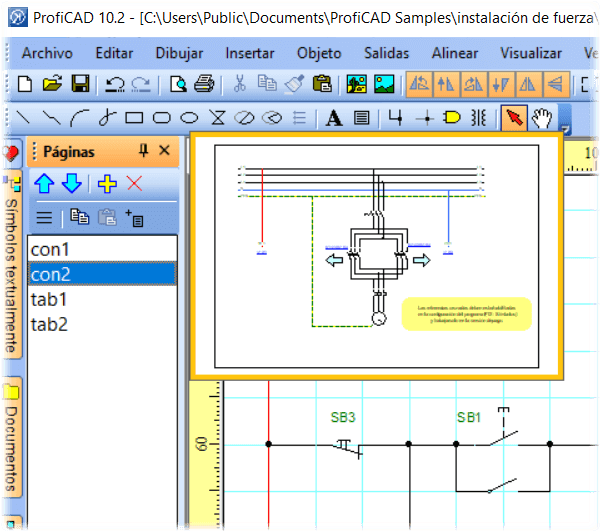601x532 pixels.
Task: Undo the last action
Action: 115,84
